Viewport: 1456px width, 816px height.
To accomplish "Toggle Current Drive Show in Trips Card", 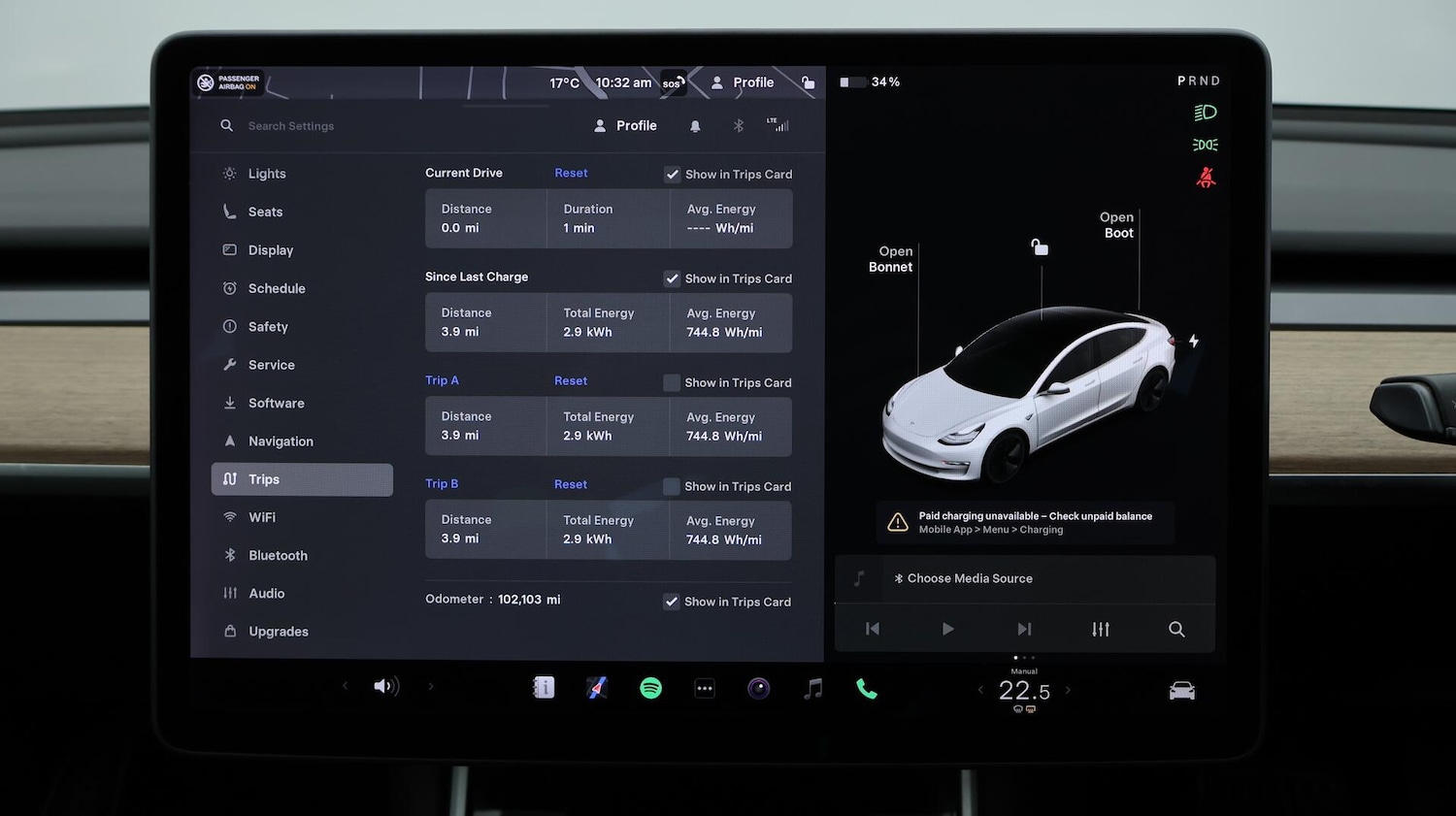I will (672, 175).
